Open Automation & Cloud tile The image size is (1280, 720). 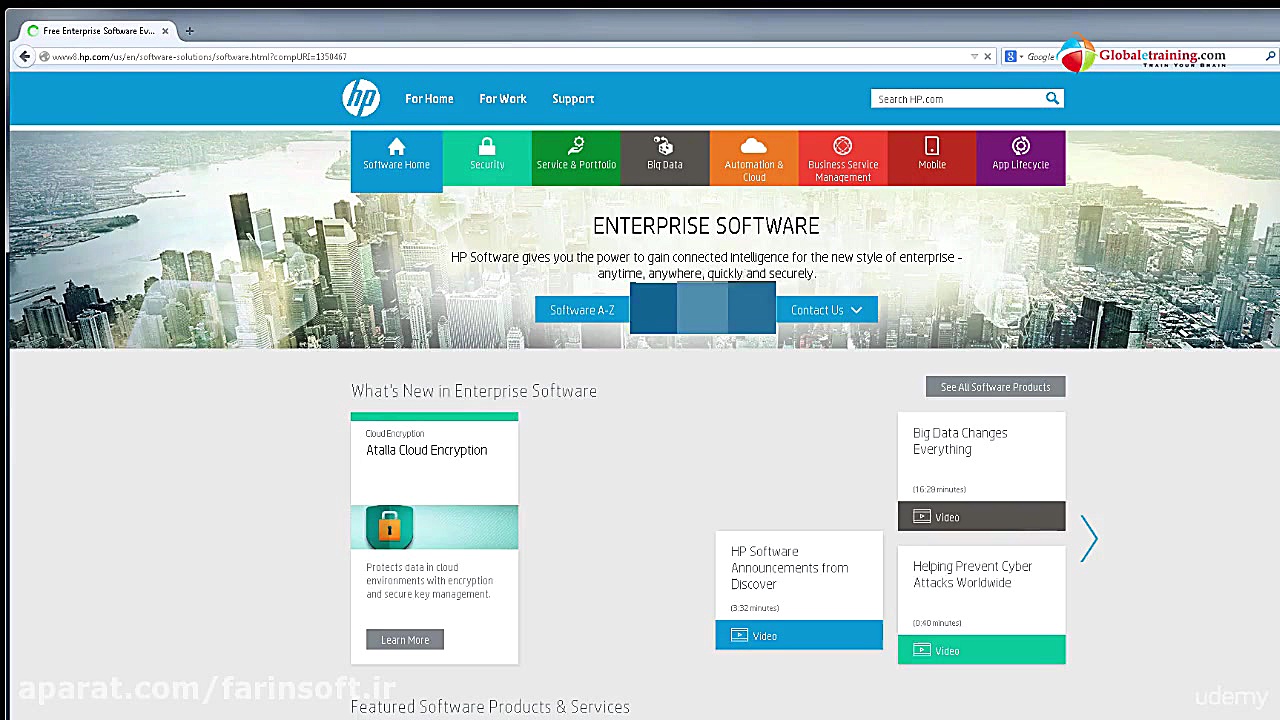(754, 158)
